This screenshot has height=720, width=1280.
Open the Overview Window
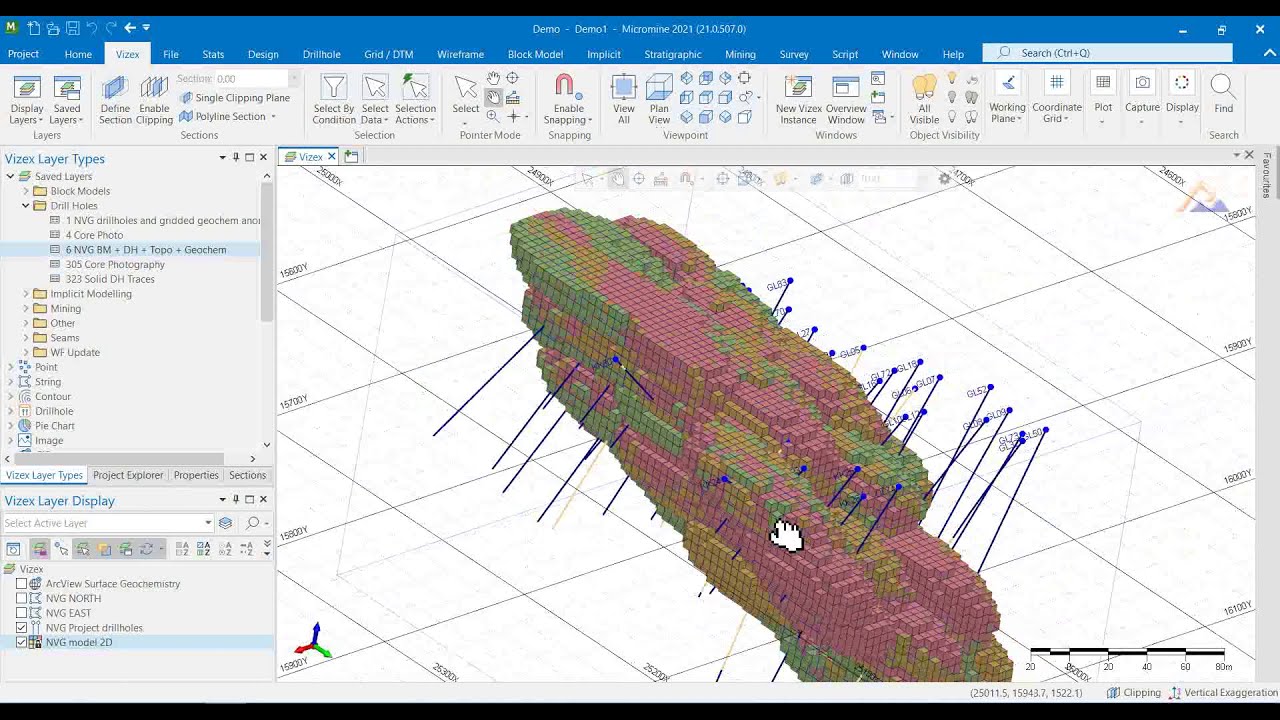(846, 99)
